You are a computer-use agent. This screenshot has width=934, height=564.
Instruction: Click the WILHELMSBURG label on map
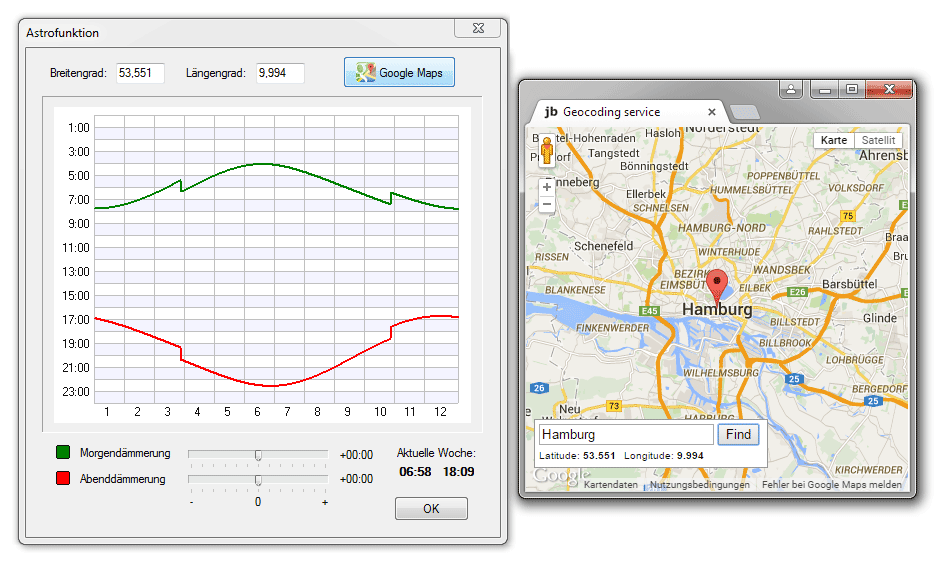point(721,373)
